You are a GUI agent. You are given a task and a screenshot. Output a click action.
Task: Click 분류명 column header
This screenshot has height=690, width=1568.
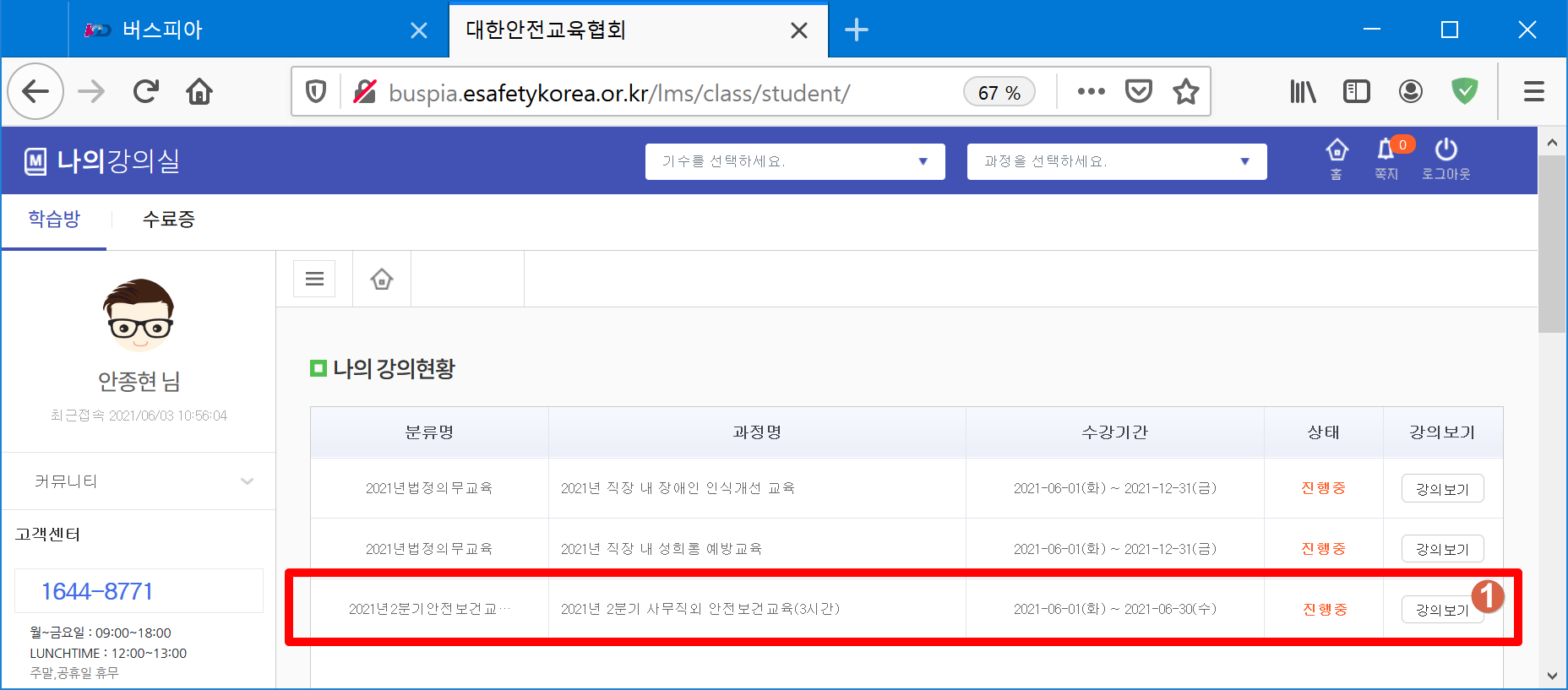(429, 432)
